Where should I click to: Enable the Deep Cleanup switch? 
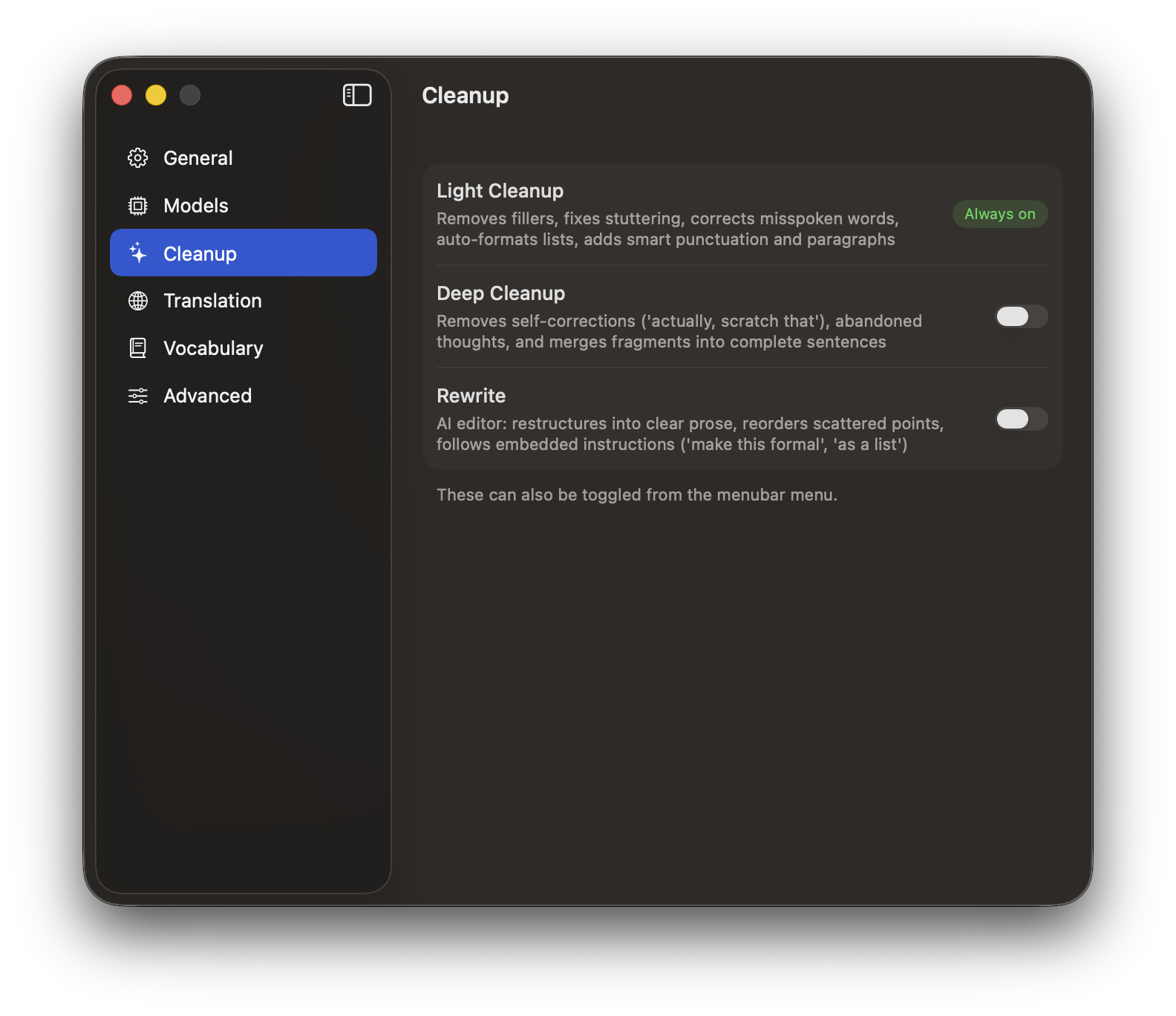pos(1021,316)
